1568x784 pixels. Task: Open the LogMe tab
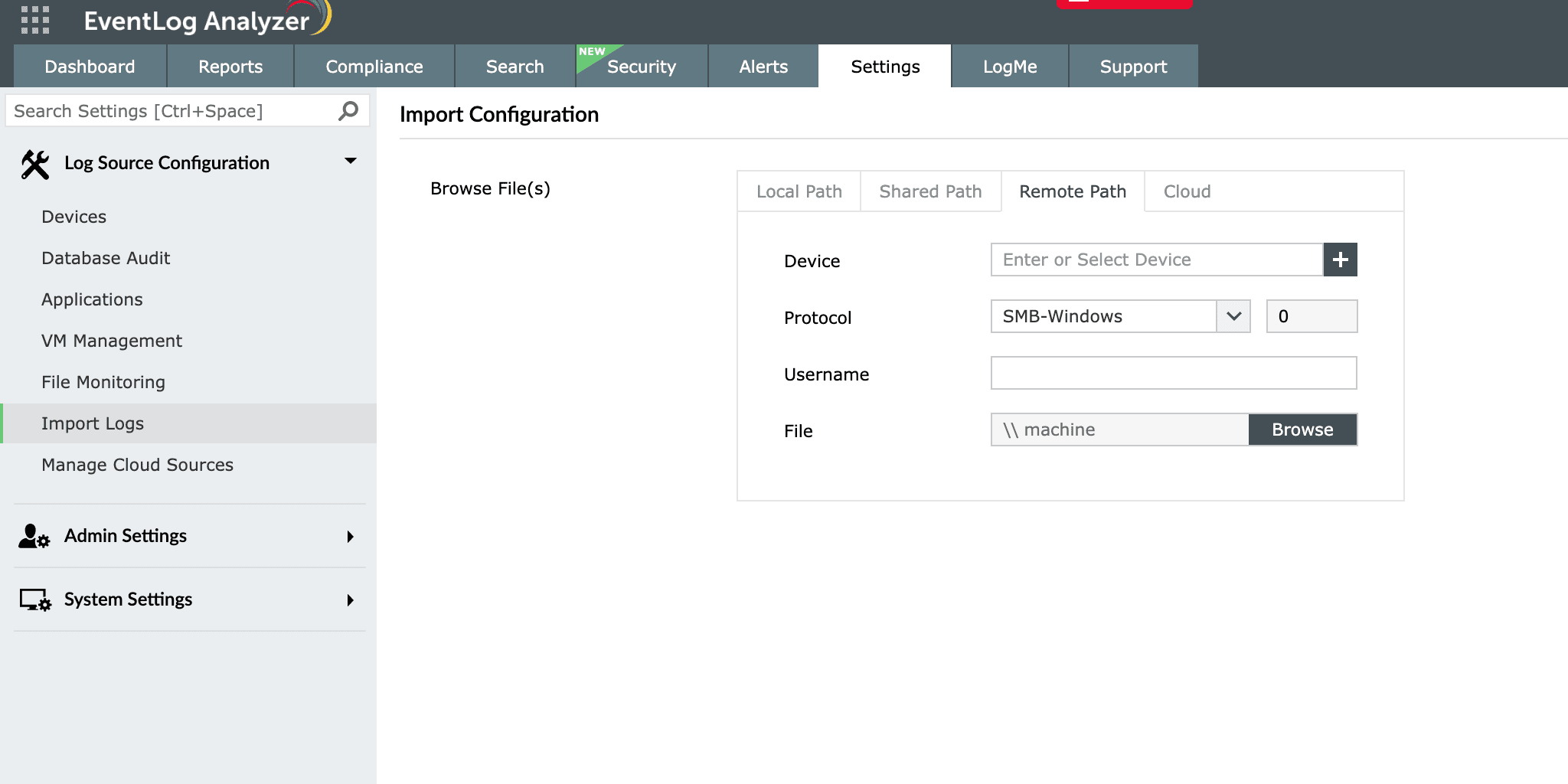(1010, 67)
